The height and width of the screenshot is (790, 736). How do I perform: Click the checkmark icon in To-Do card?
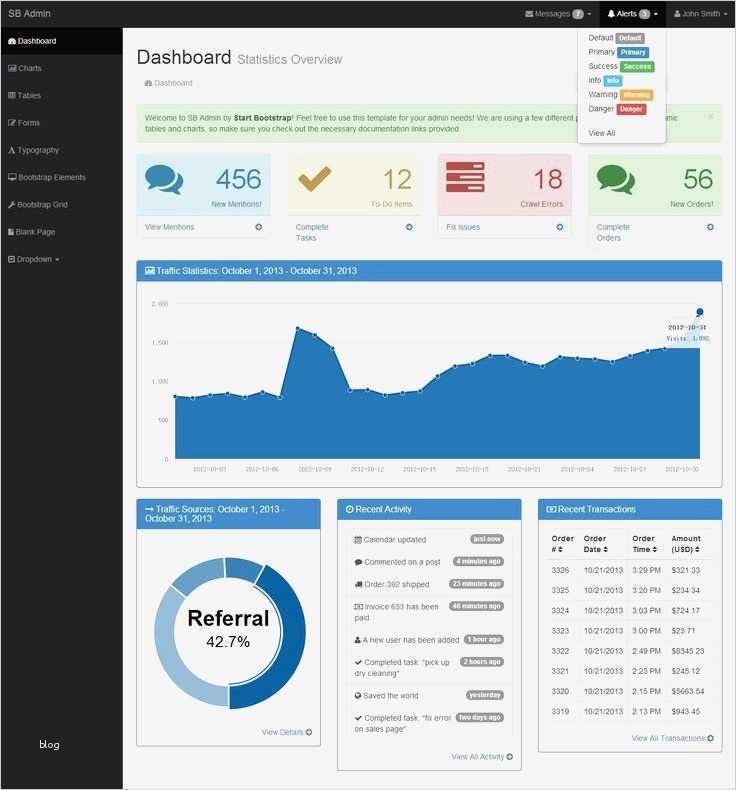tap(314, 179)
